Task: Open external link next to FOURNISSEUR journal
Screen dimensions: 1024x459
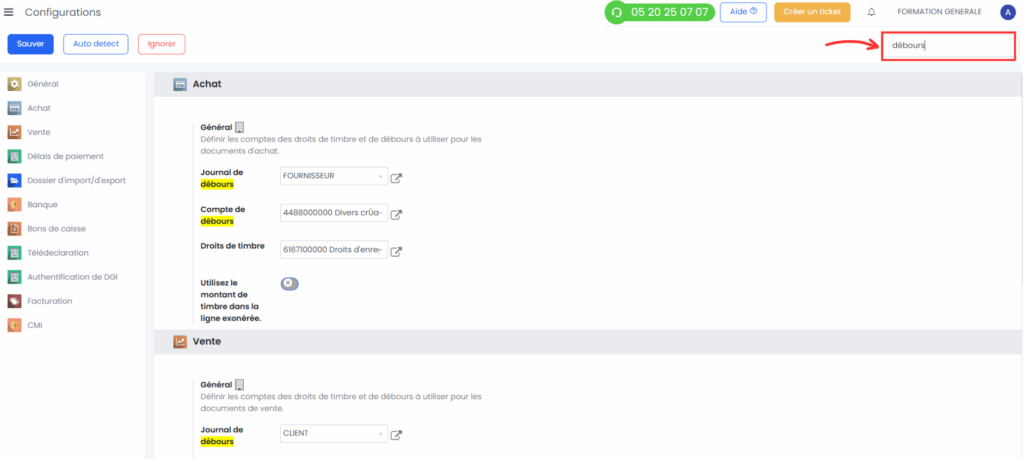Action: 396,178
